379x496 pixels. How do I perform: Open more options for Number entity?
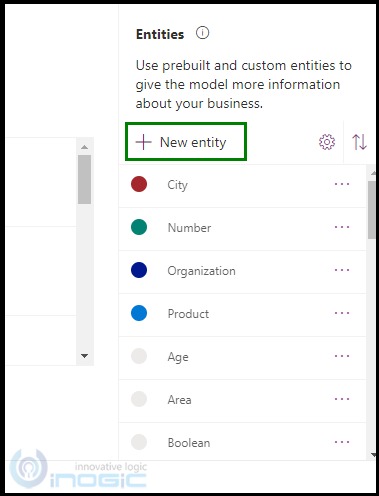click(342, 227)
